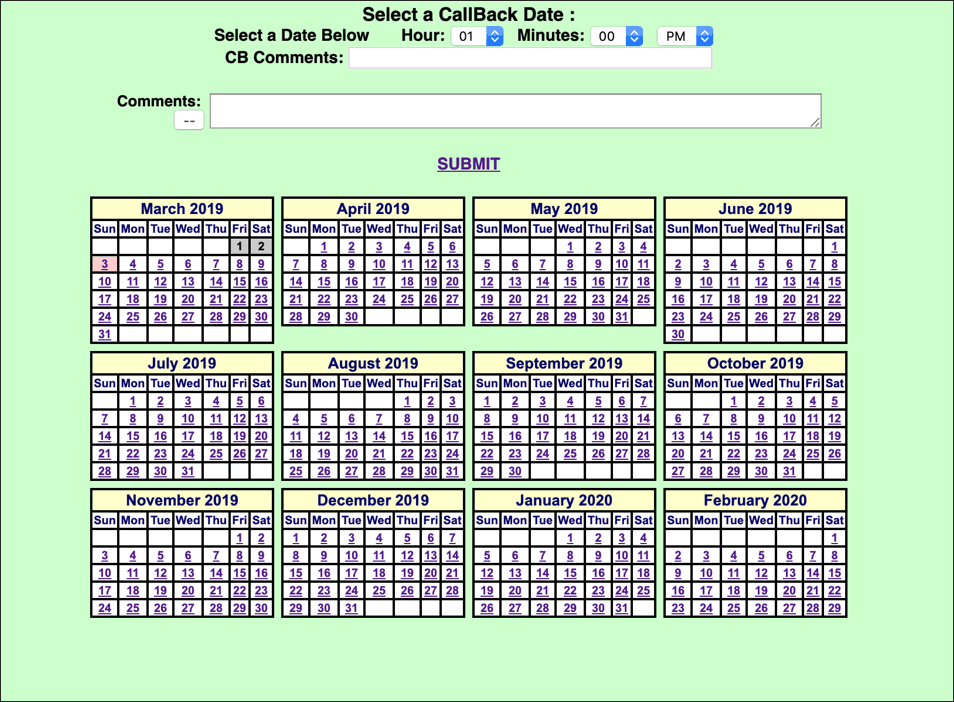Pick January 1 in January 2020 calendar
Screen dimensions: 954x702
(x=570, y=538)
